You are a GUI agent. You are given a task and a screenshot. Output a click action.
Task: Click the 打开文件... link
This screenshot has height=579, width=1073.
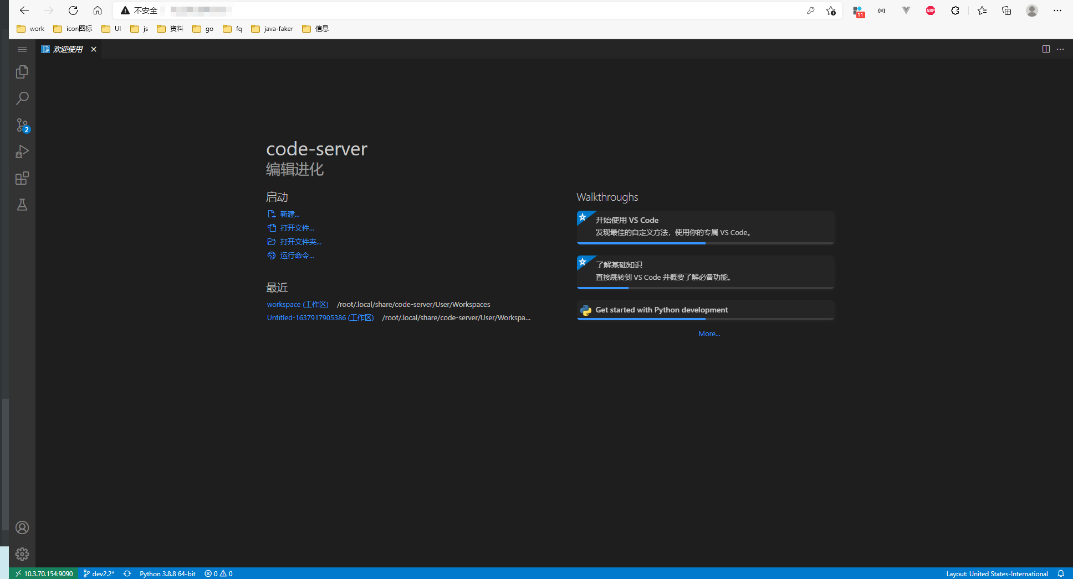tap(290, 228)
